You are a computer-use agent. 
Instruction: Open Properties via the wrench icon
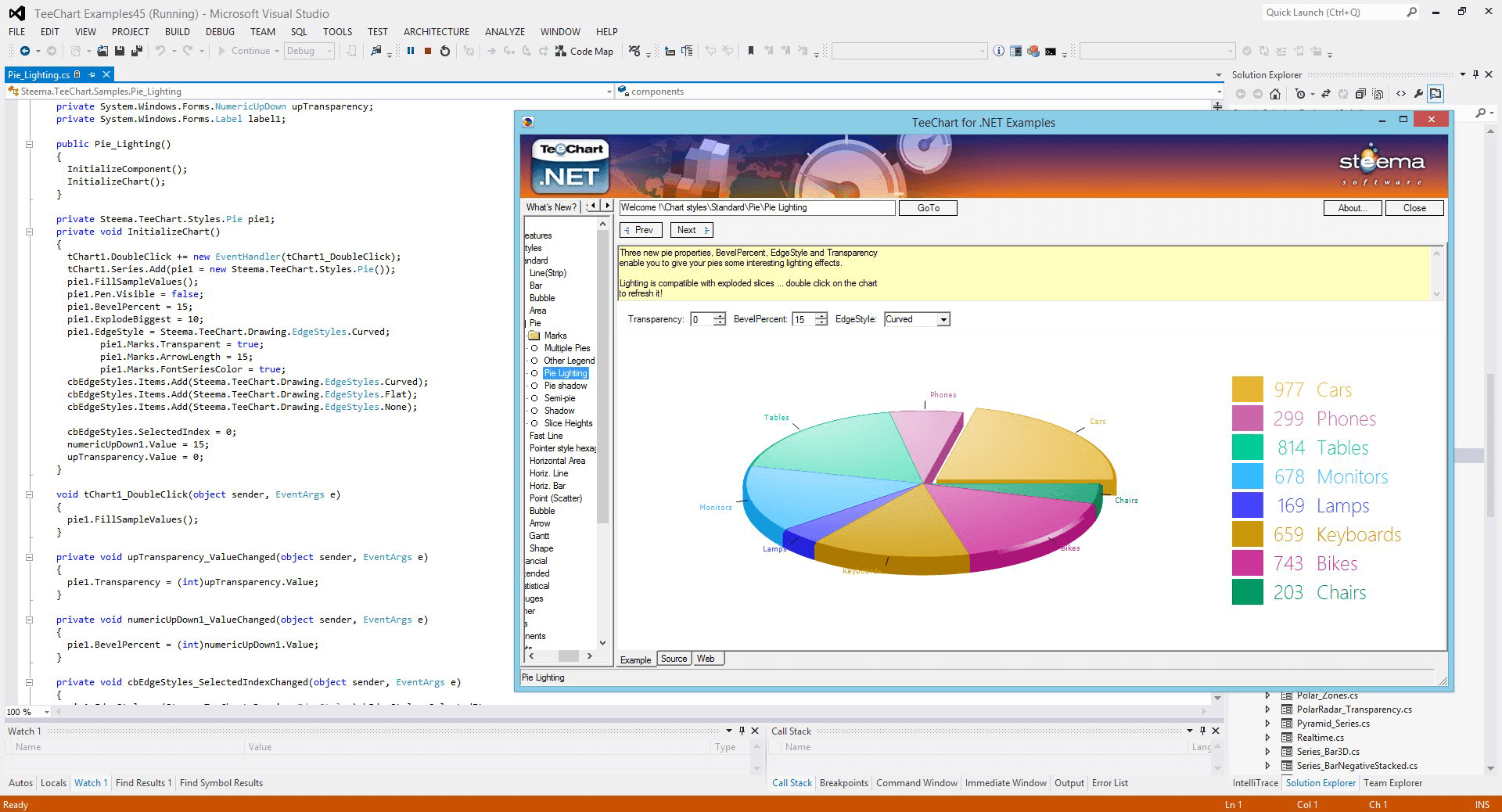(1419, 93)
